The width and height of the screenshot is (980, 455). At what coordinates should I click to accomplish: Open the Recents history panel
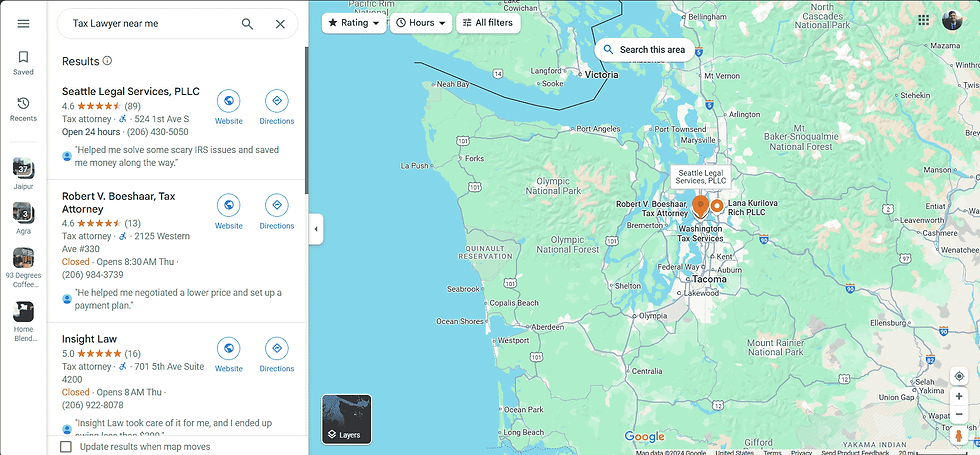click(23, 109)
